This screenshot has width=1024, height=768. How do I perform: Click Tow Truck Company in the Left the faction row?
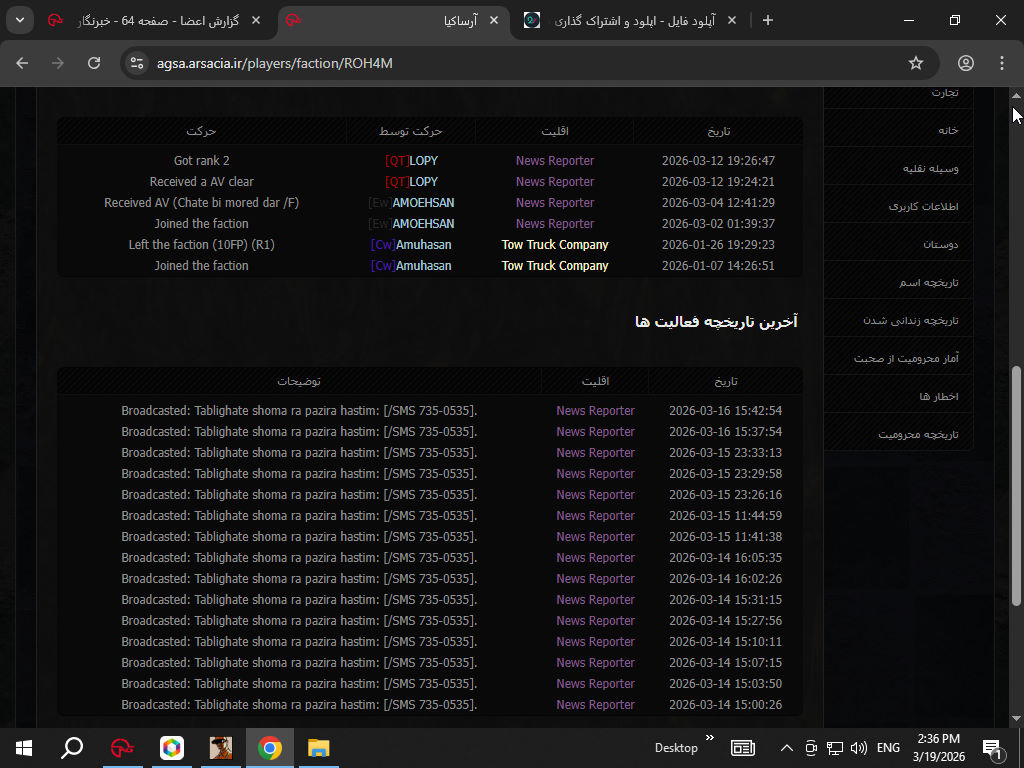point(554,244)
